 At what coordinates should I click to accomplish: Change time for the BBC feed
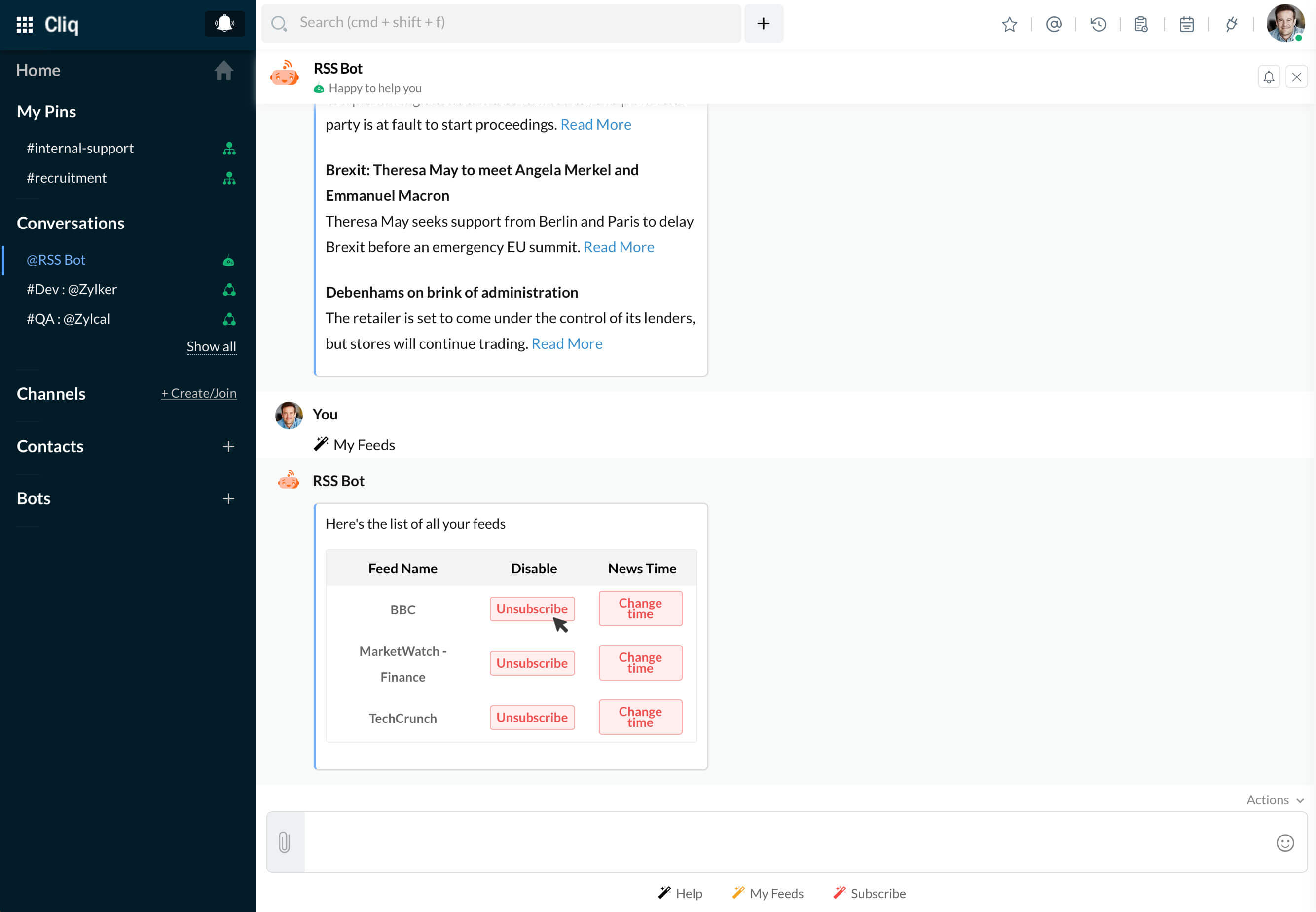(640, 608)
